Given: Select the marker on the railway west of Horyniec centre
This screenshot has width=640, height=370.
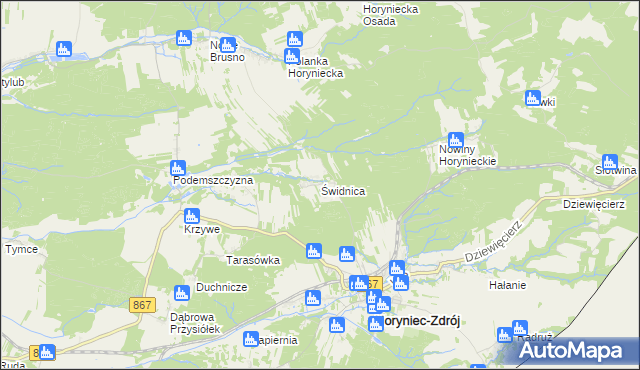Looking at the screenshot, I should click(x=313, y=298).
